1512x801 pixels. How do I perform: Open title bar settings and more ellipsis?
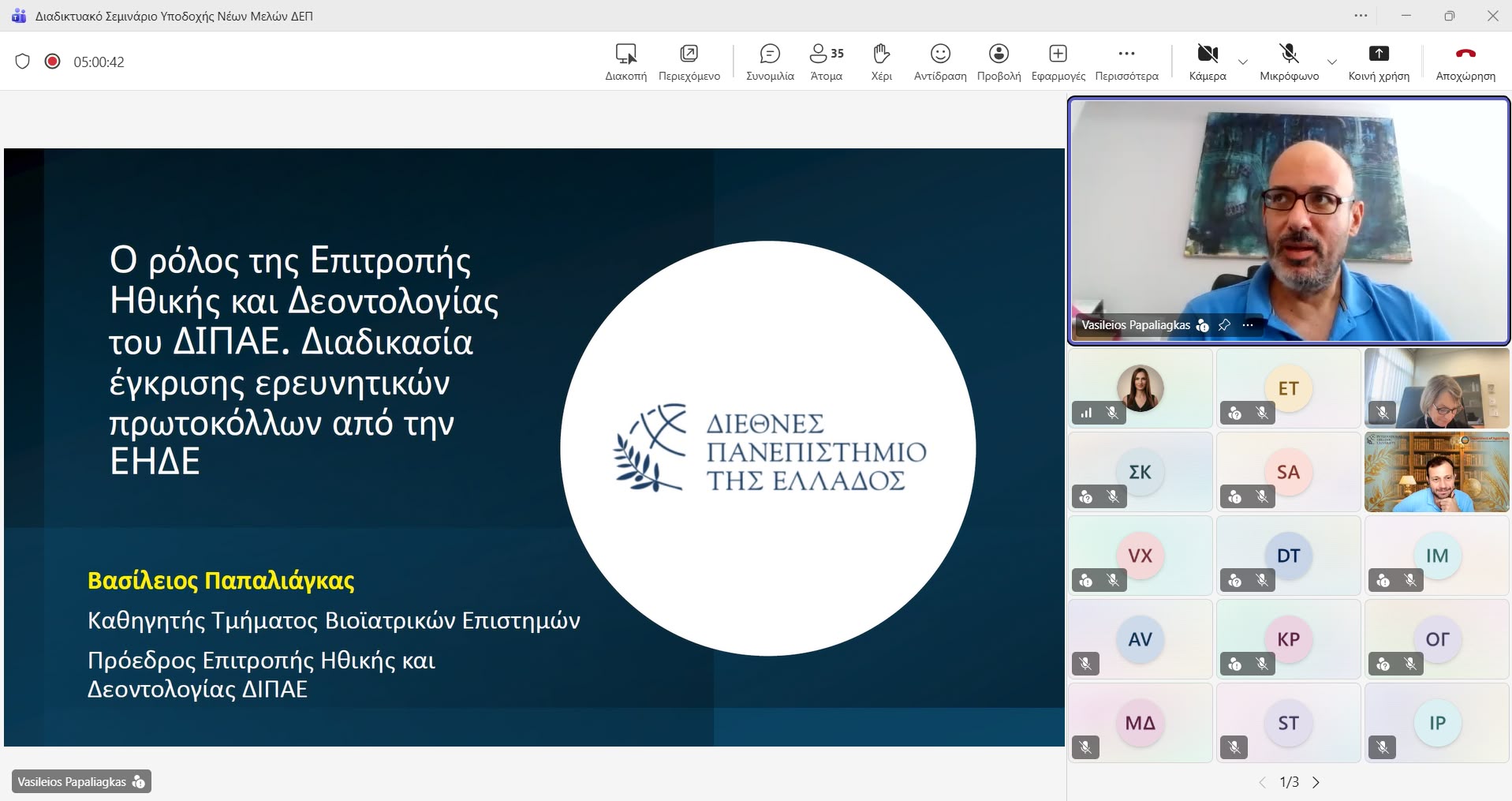click(1361, 16)
